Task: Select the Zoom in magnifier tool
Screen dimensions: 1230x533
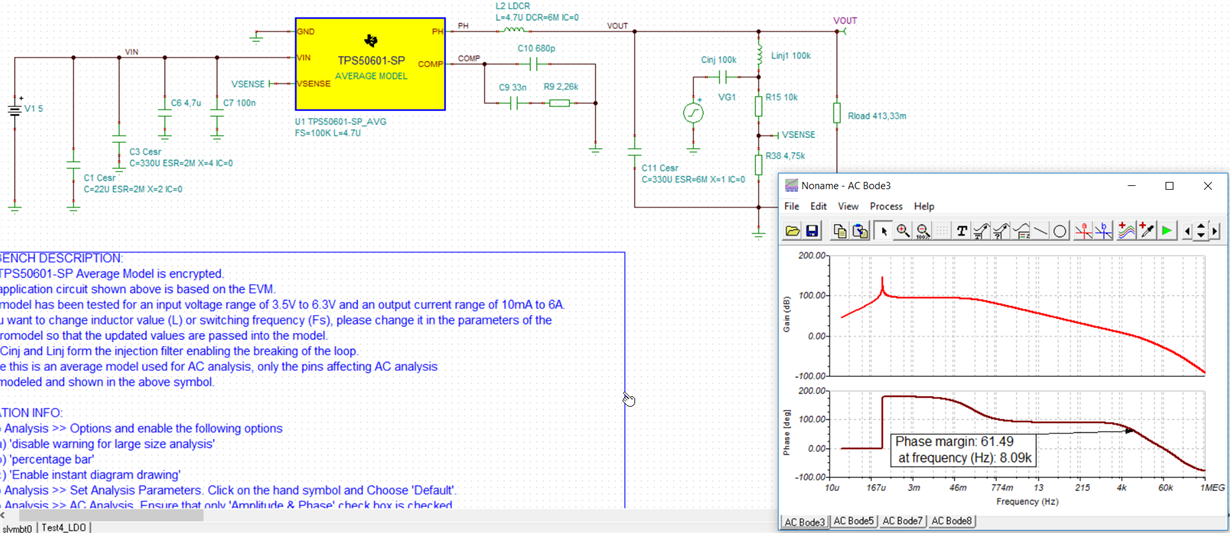Action: pyautogui.click(x=903, y=231)
